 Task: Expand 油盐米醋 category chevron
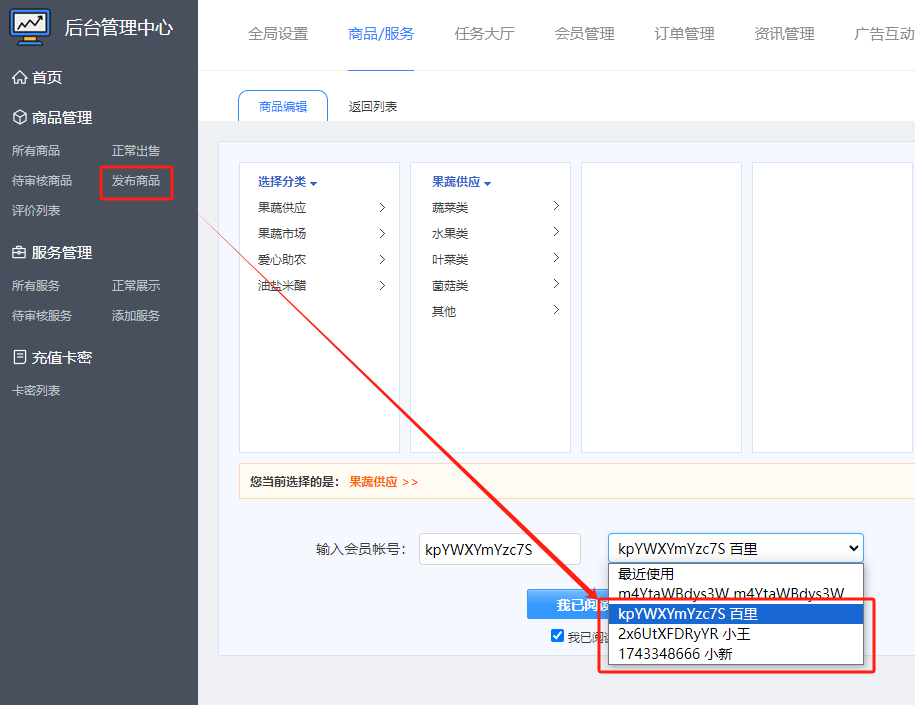tap(382, 285)
